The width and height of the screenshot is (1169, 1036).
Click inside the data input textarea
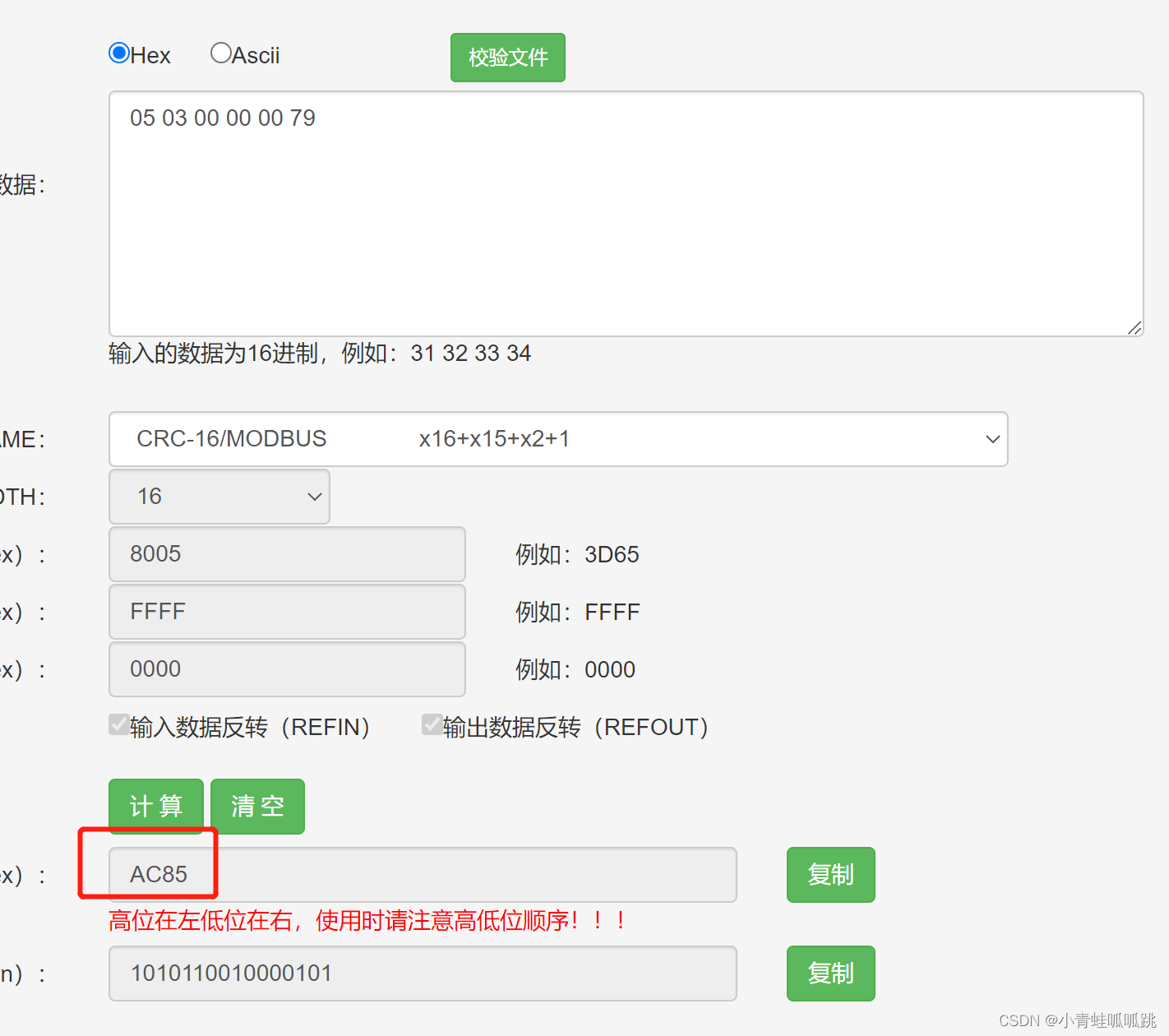point(625,214)
